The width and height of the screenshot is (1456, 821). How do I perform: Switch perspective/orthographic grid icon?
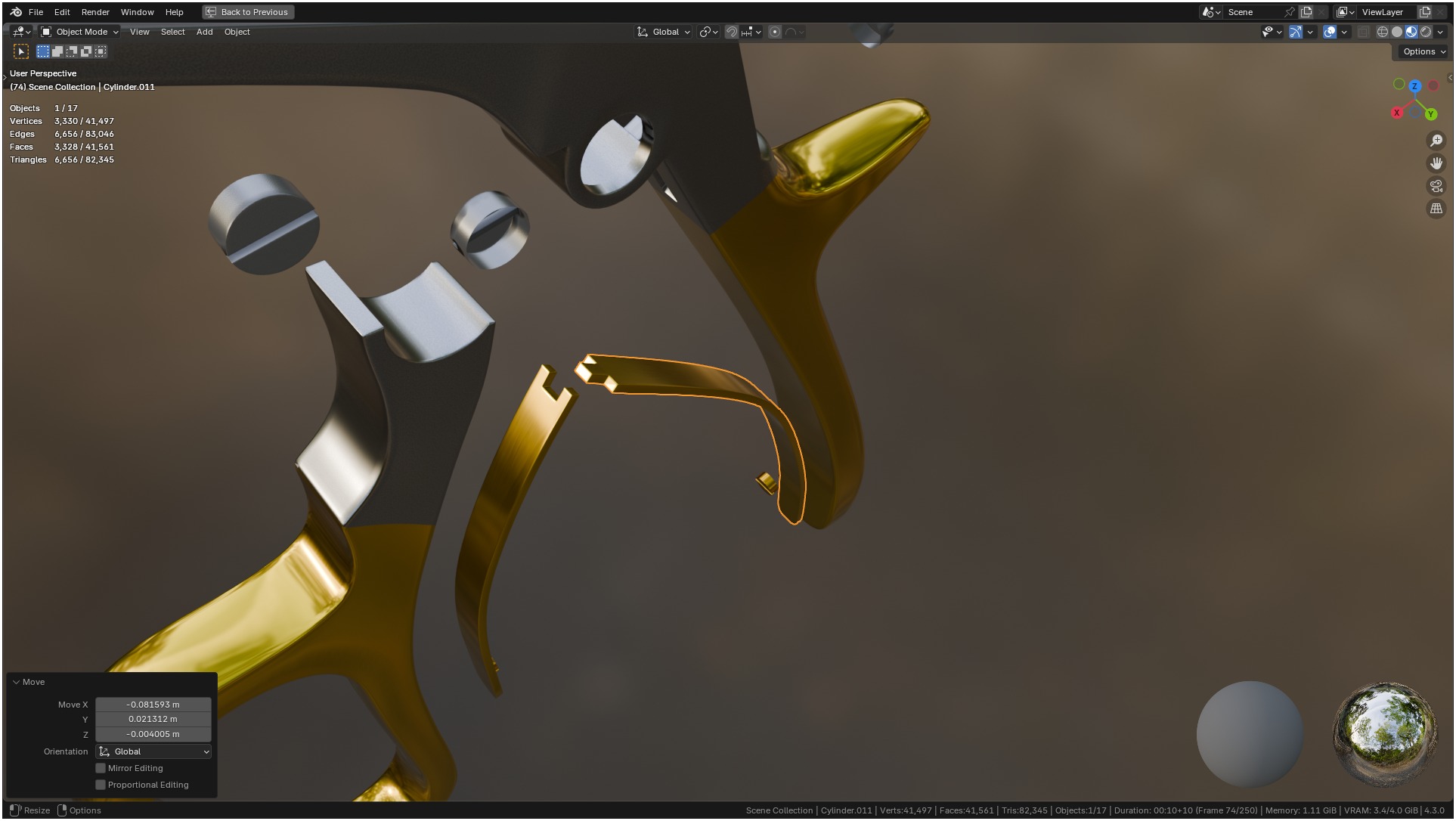(1436, 209)
